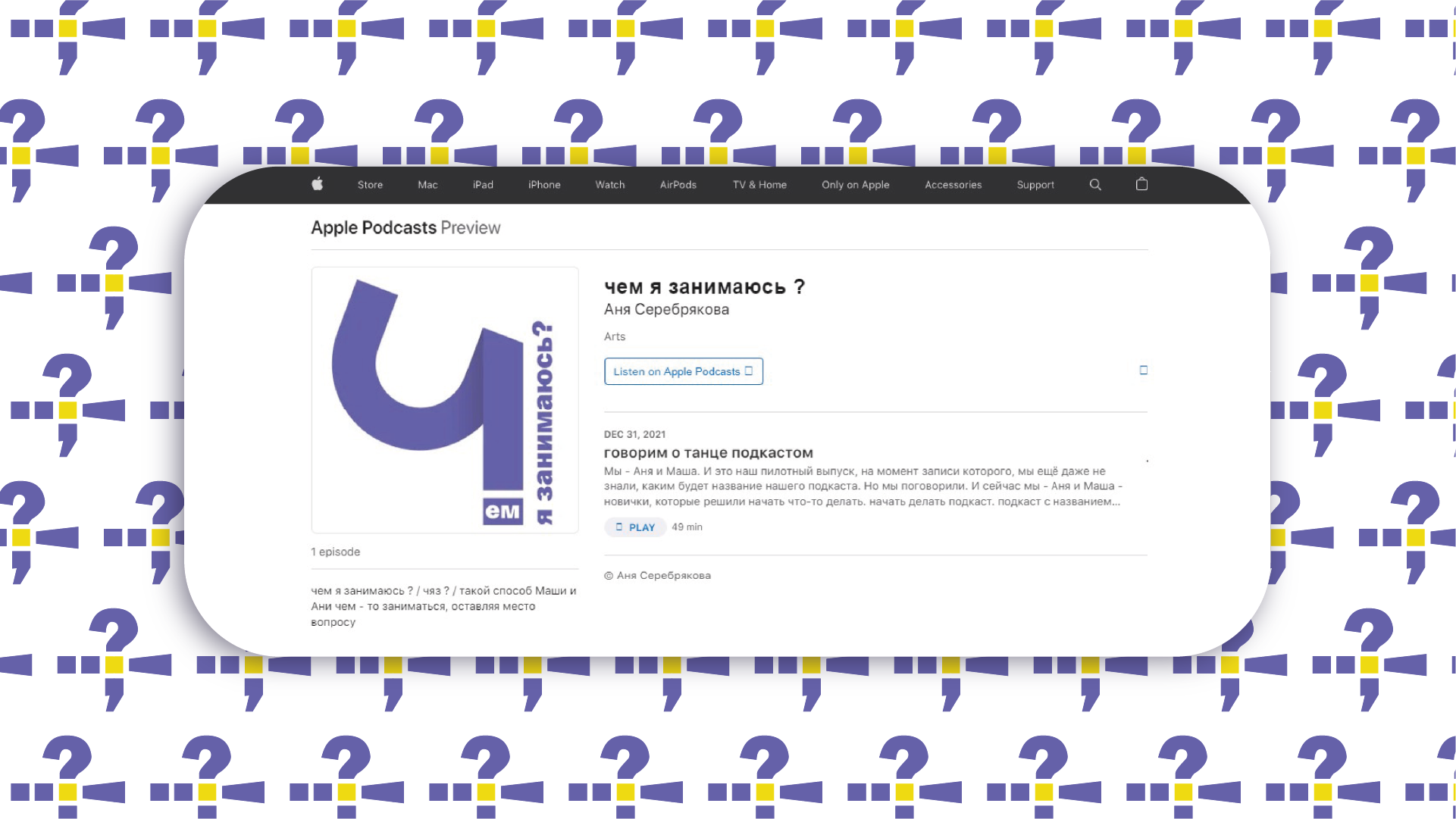The height and width of the screenshot is (819, 1456).
Task: Click Only on Apple in navigation
Action: pyautogui.click(x=856, y=185)
